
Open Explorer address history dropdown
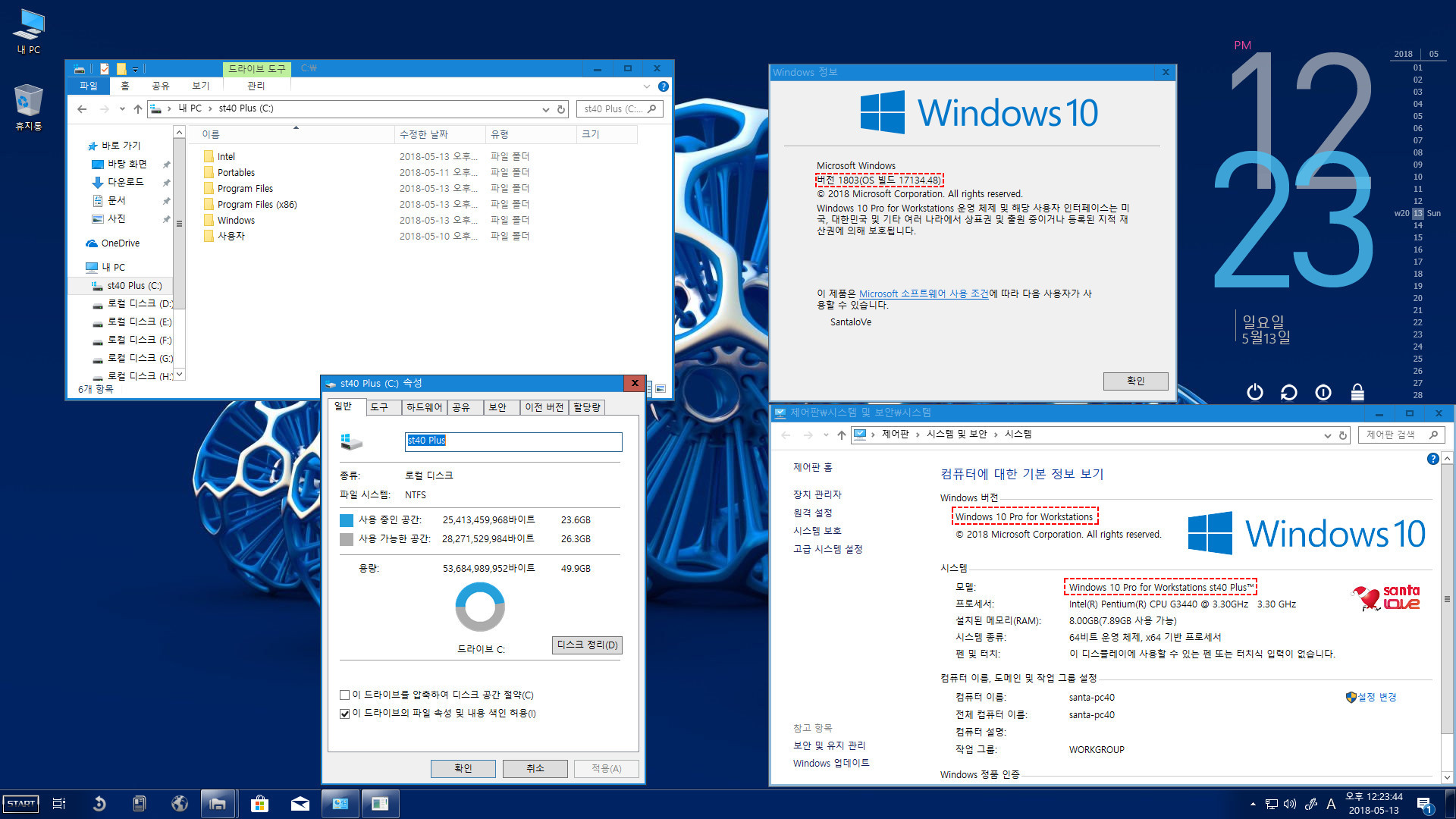[x=545, y=109]
